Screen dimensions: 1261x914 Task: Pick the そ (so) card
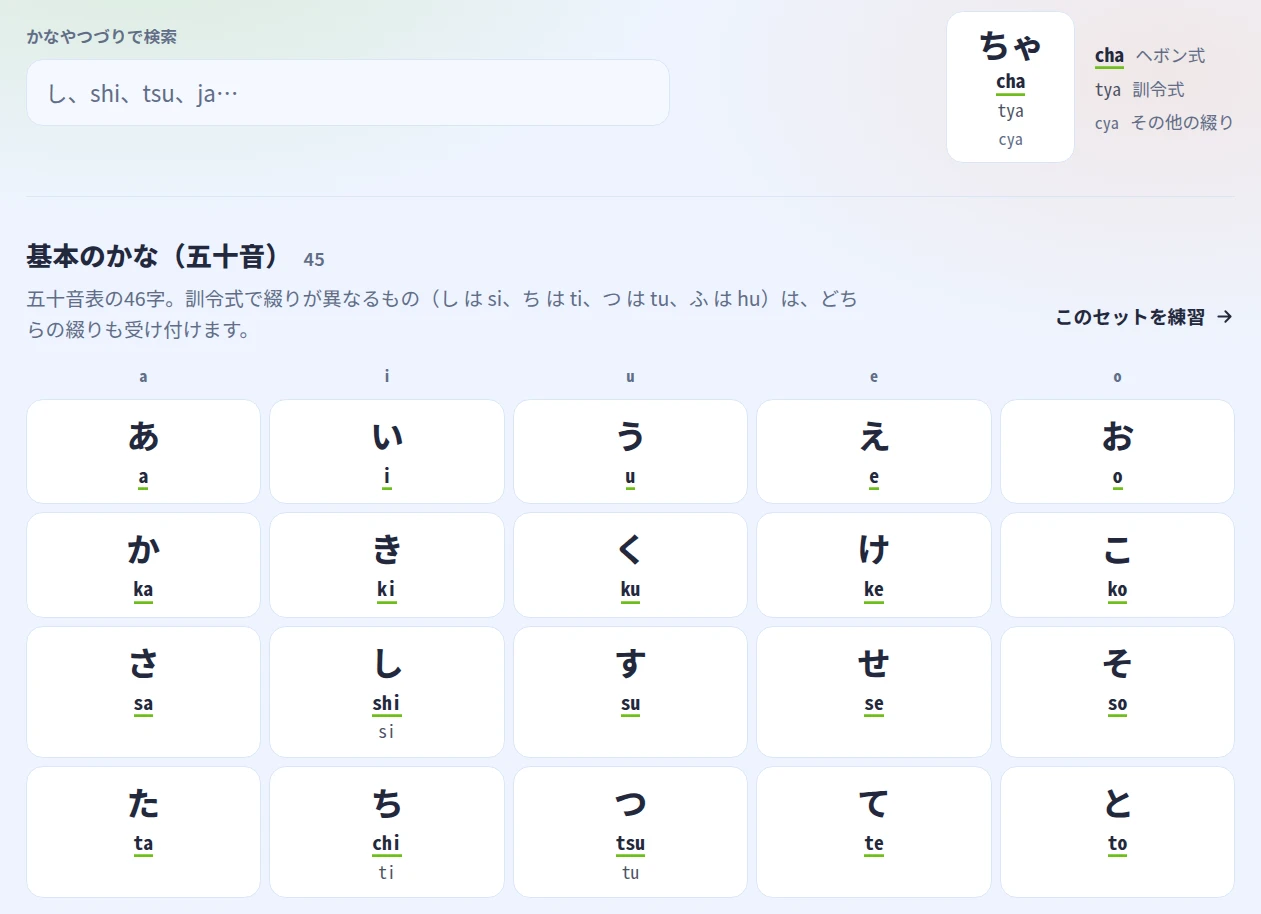click(x=1117, y=692)
